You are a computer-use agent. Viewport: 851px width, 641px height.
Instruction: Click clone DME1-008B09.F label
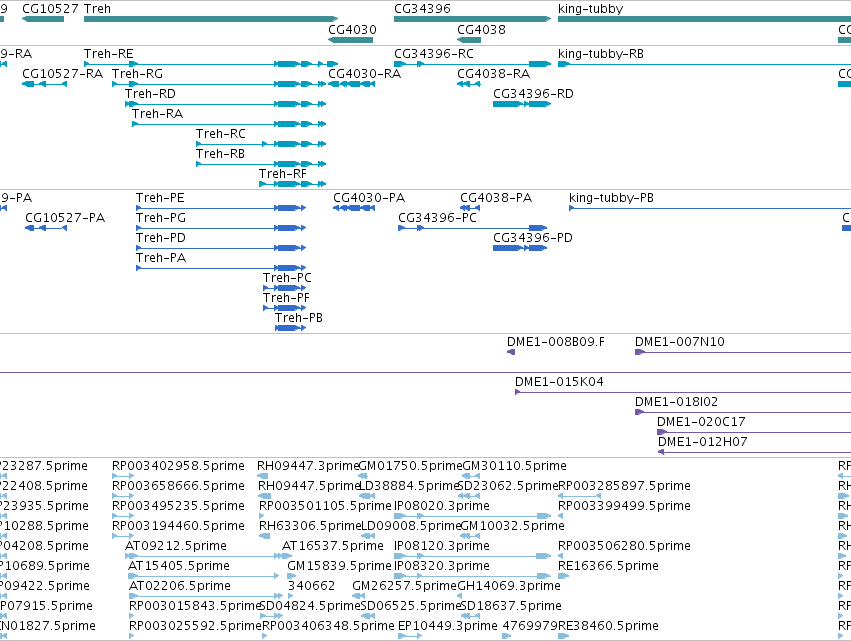pyautogui.click(x=556, y=342)
